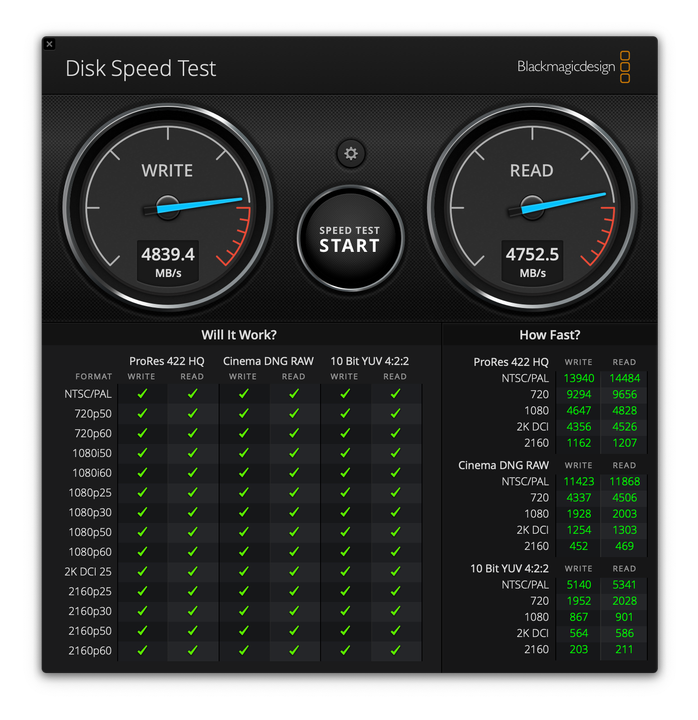Close the Disk Speed Test window
698x720 pixels.
(x=50, y=44)
